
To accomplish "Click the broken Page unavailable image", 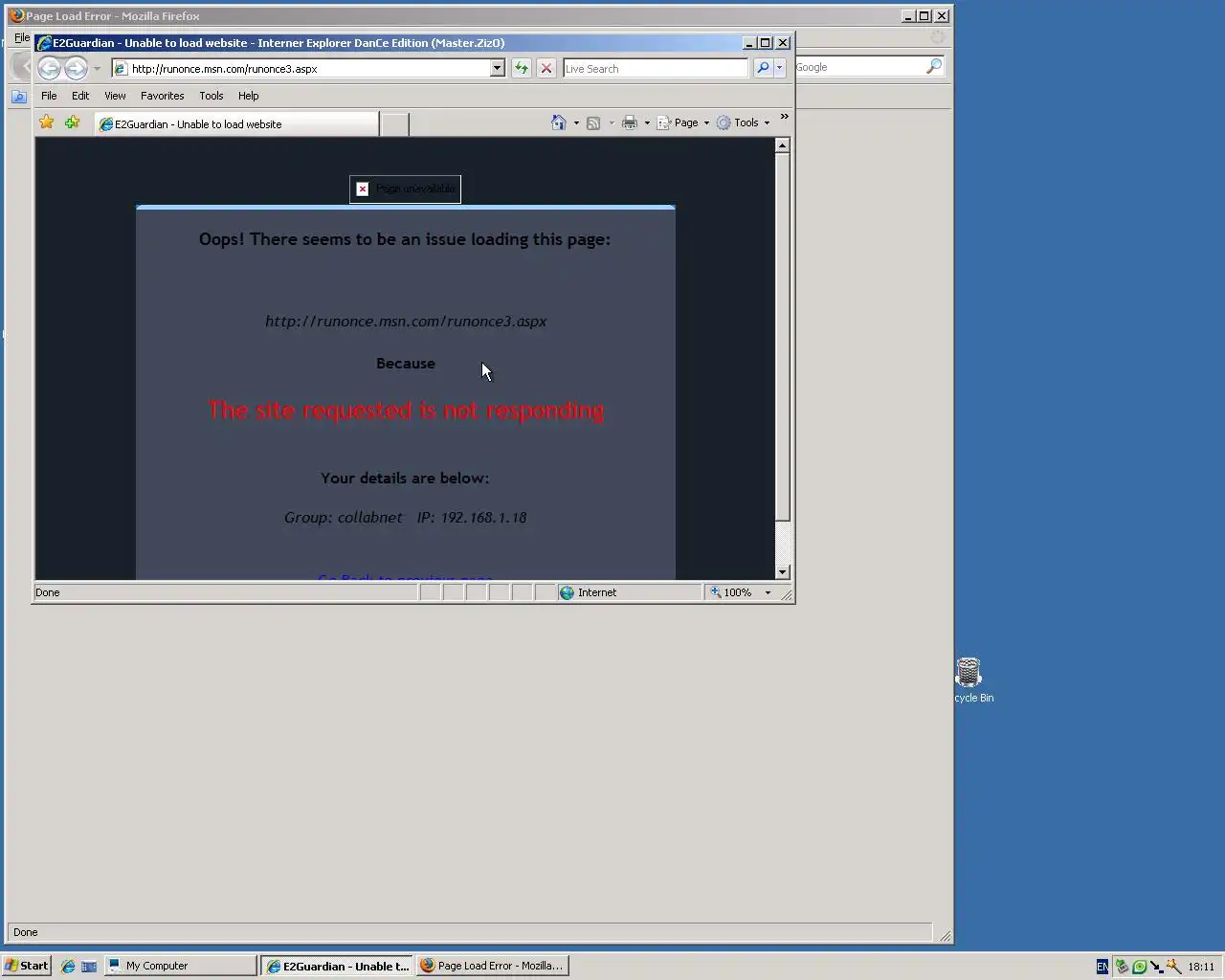I will 405,189.
